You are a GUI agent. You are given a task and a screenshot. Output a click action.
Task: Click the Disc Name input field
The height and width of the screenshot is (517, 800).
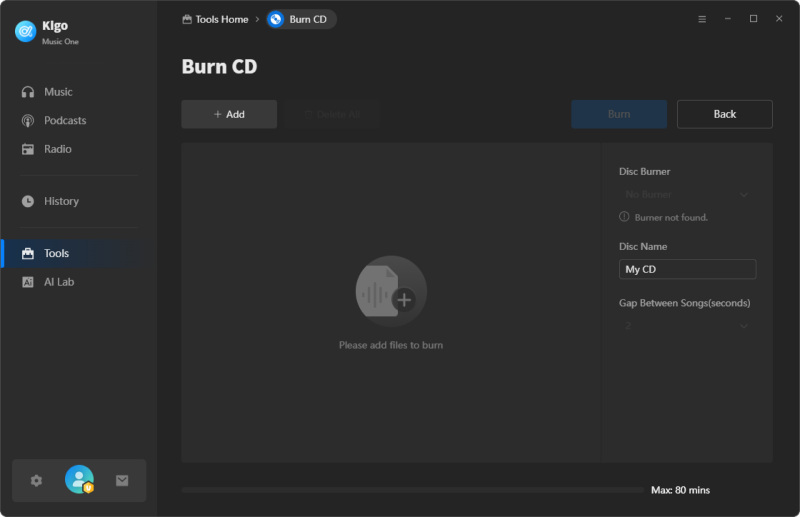pyautogui.click(x=687, y=269)
